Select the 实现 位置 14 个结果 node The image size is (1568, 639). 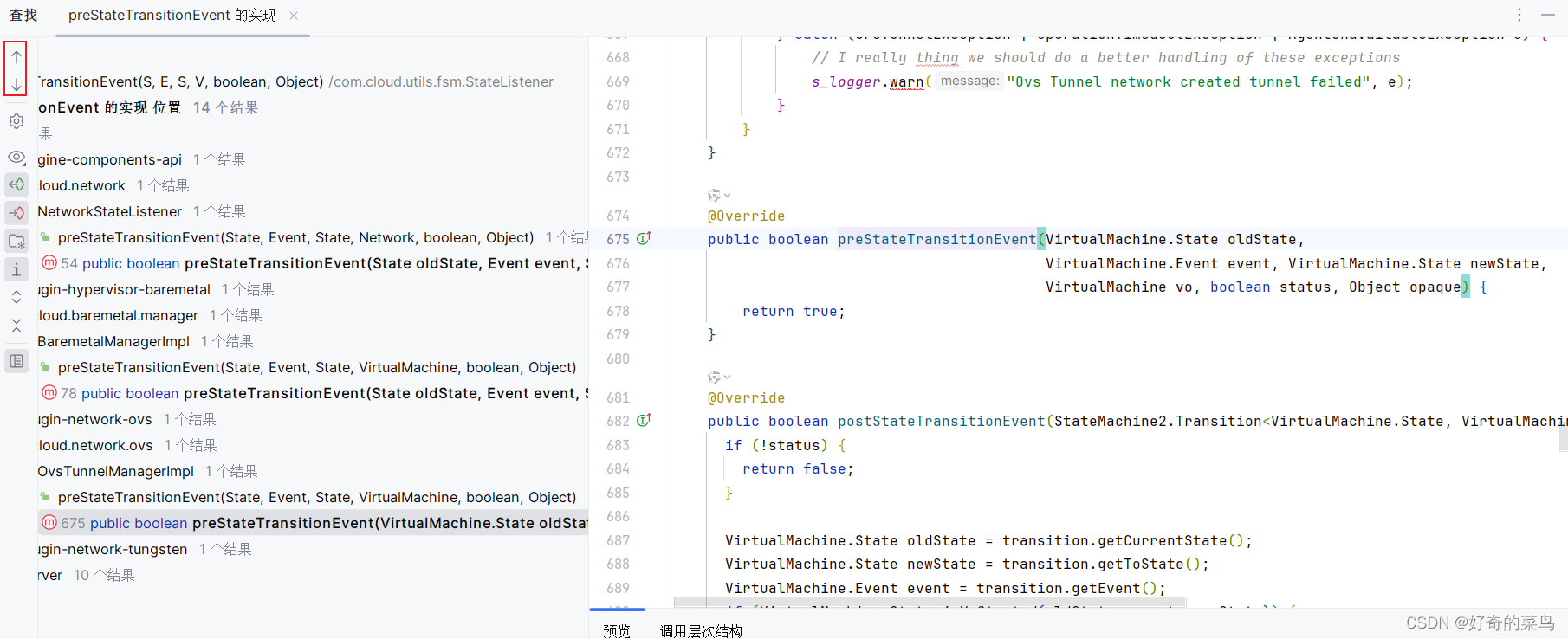pos(148,107)
